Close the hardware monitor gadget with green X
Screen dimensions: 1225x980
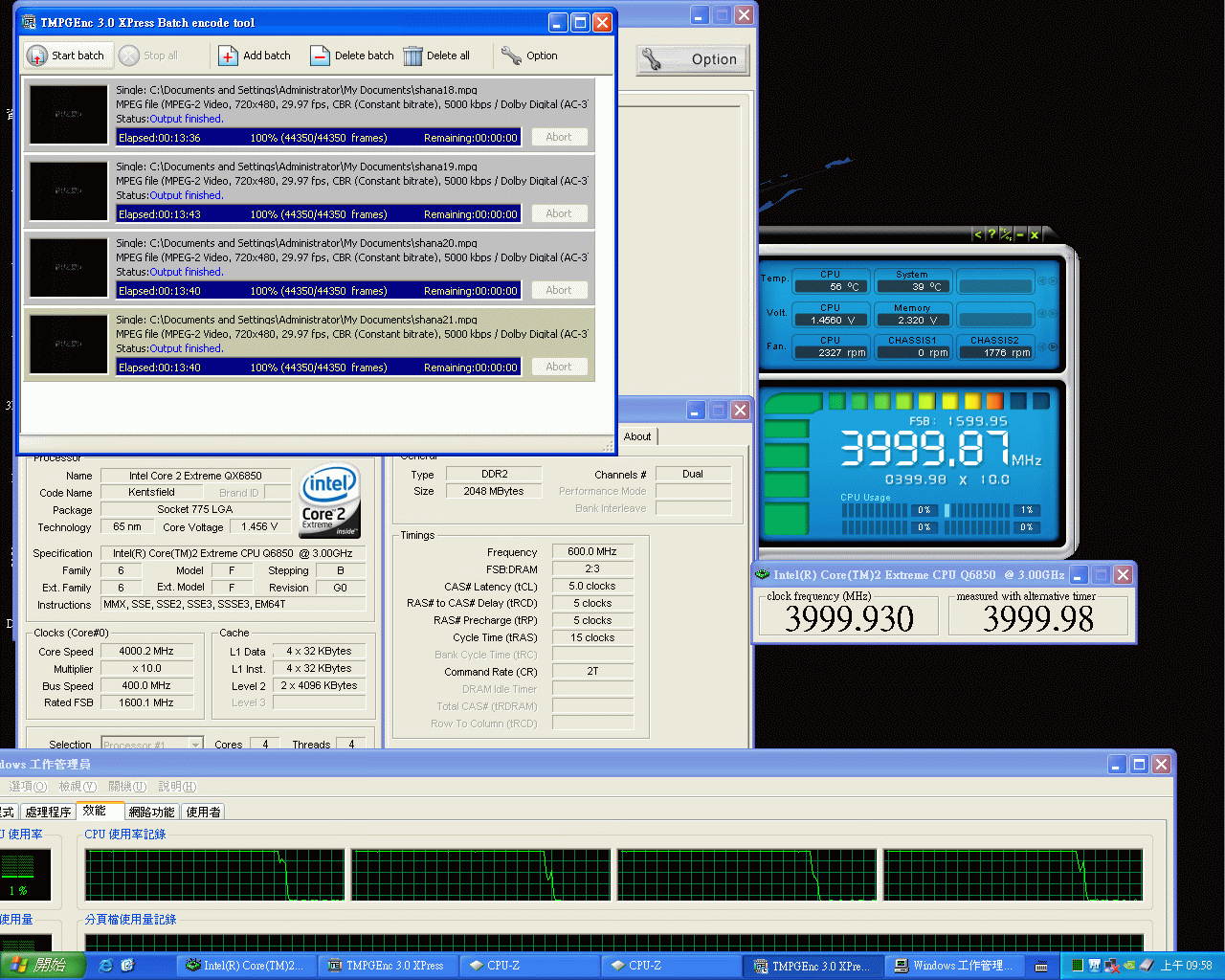coord(1035,234)
